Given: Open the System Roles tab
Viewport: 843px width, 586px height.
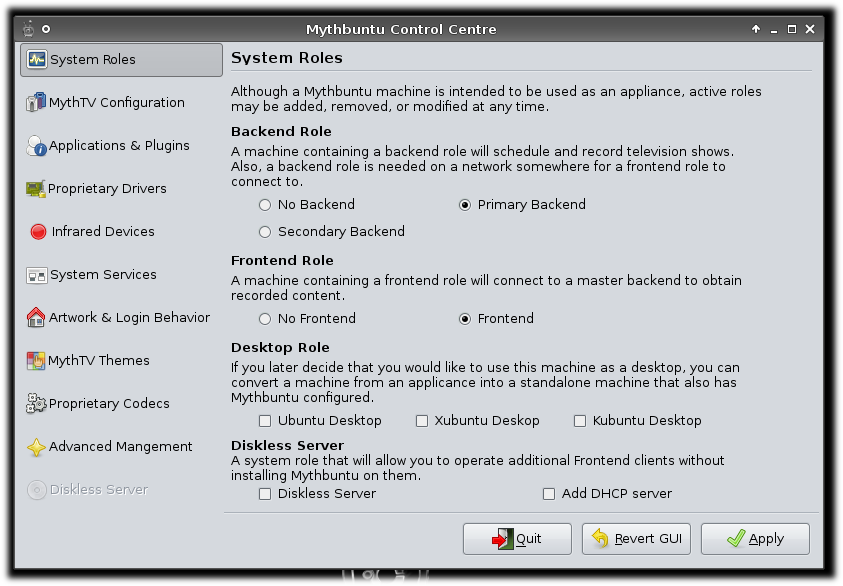Looking at the screenshot, I should point(122,60).
